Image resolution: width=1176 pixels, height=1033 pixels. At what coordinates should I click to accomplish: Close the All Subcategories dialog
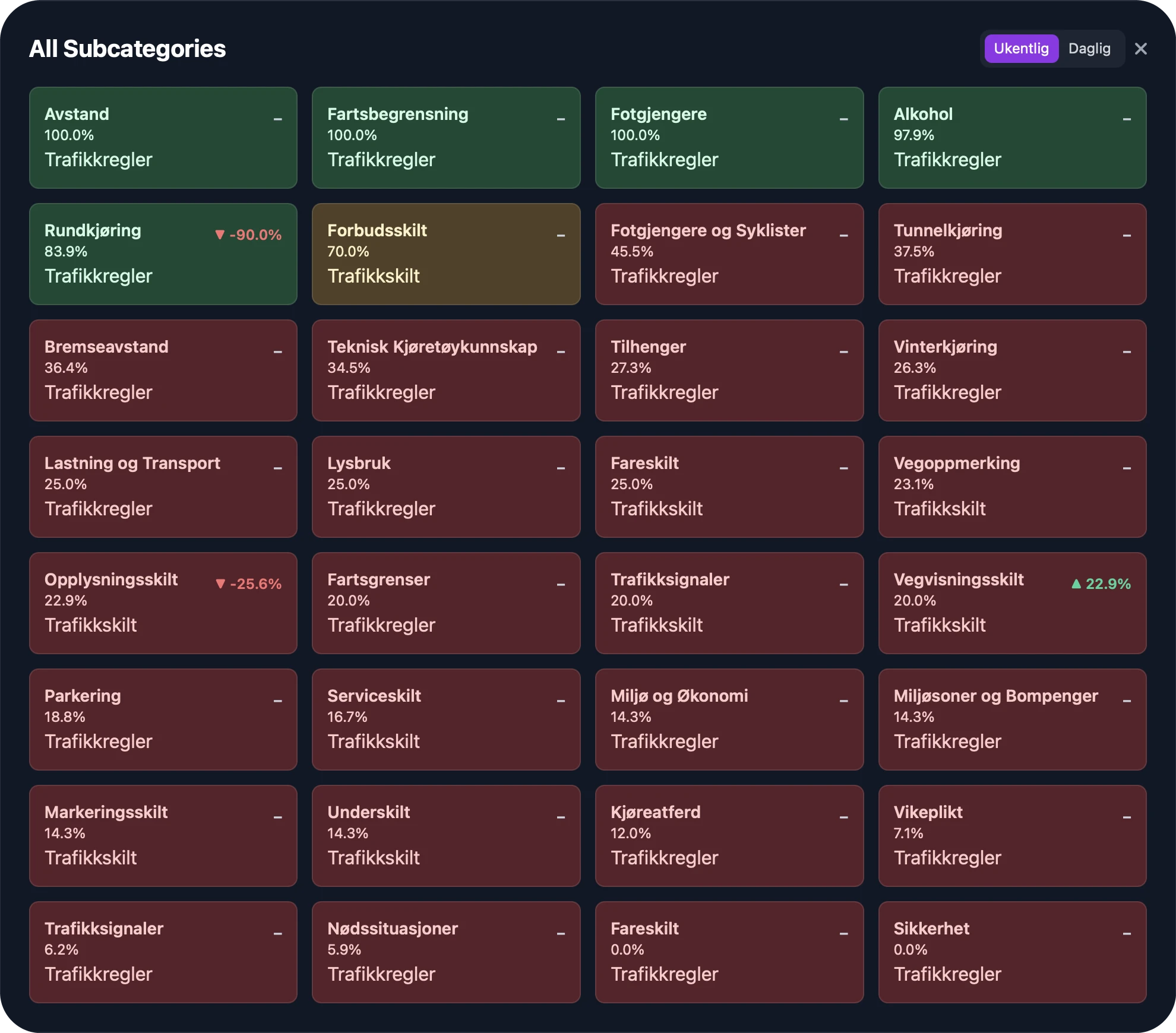pos(1141,49)
